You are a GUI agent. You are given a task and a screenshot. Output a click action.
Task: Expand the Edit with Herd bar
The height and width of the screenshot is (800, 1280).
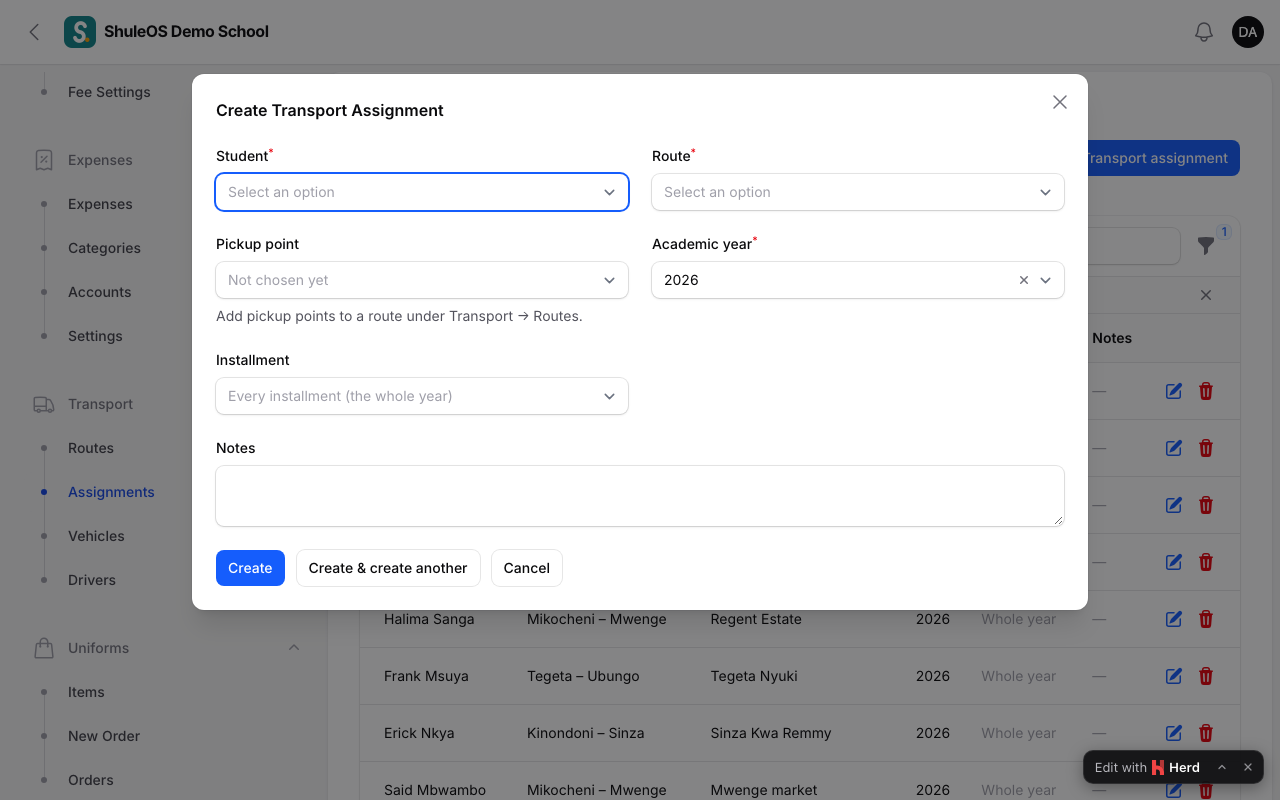(x=1222, y=767)
